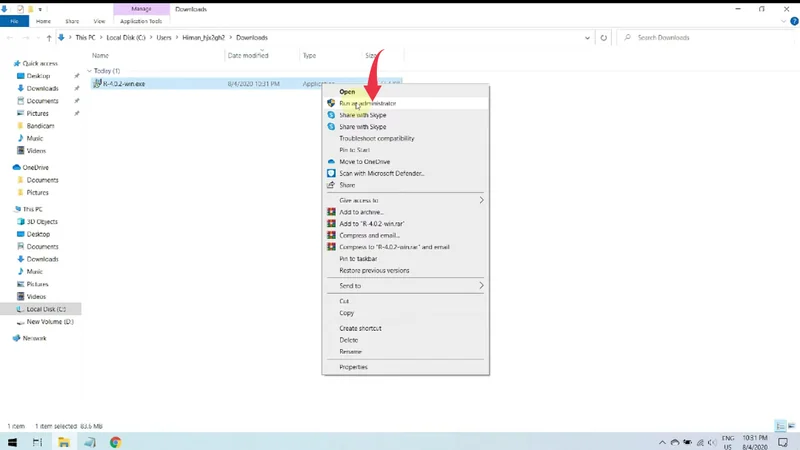
Task: Click the Run as administrator shield icon
Action: pos(331,103)
